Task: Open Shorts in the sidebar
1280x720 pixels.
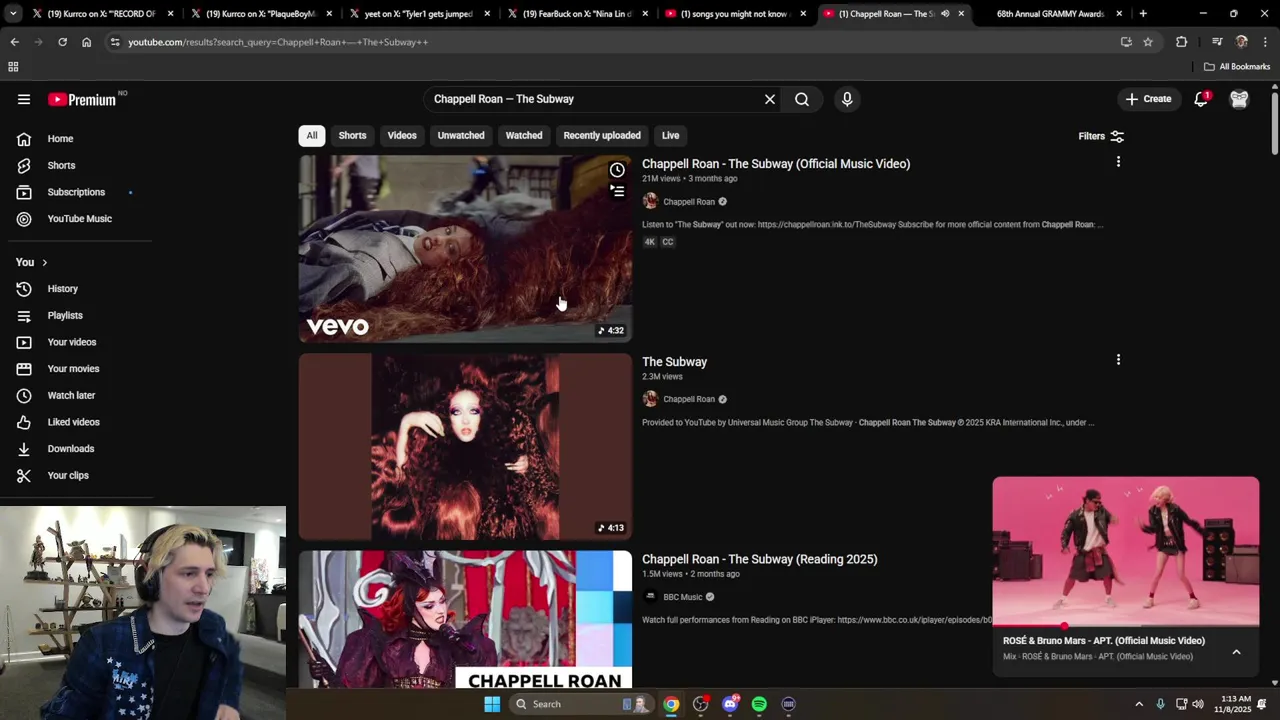Action: click(61, 165)
